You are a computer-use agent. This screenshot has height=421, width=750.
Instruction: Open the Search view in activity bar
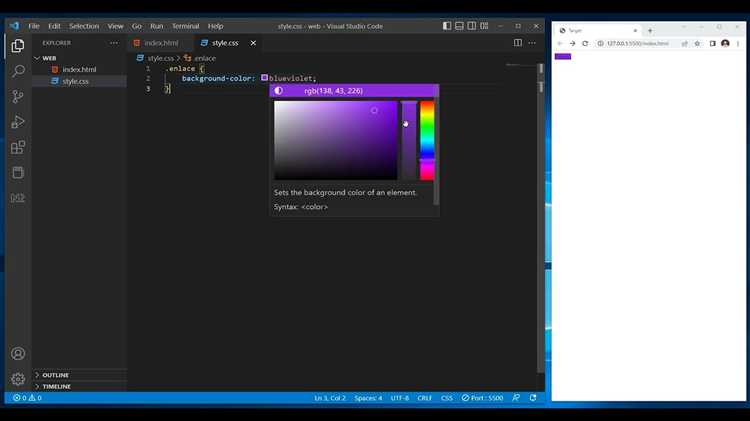coord(17,71)
